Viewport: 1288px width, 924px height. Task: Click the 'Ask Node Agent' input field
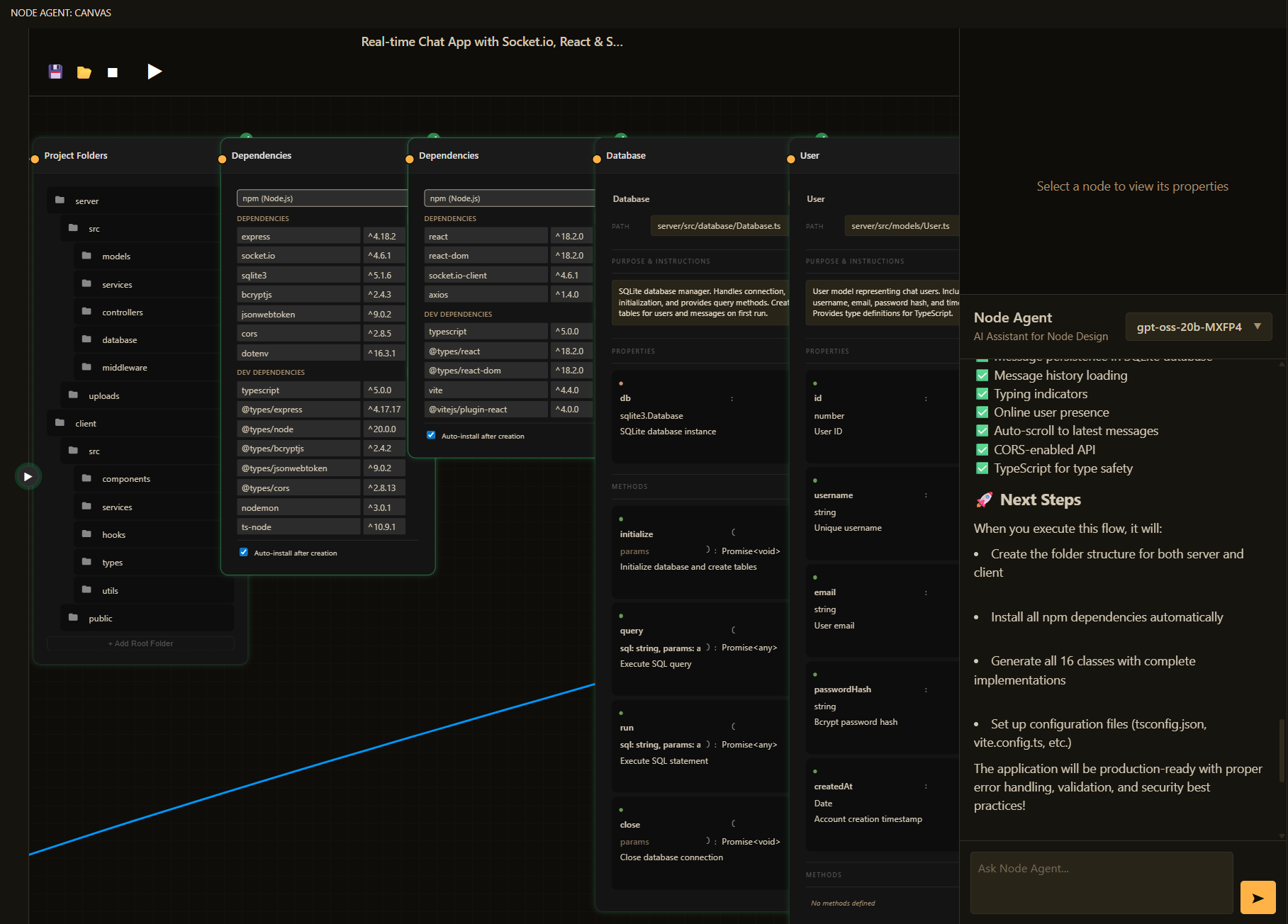pos(1100,882)
